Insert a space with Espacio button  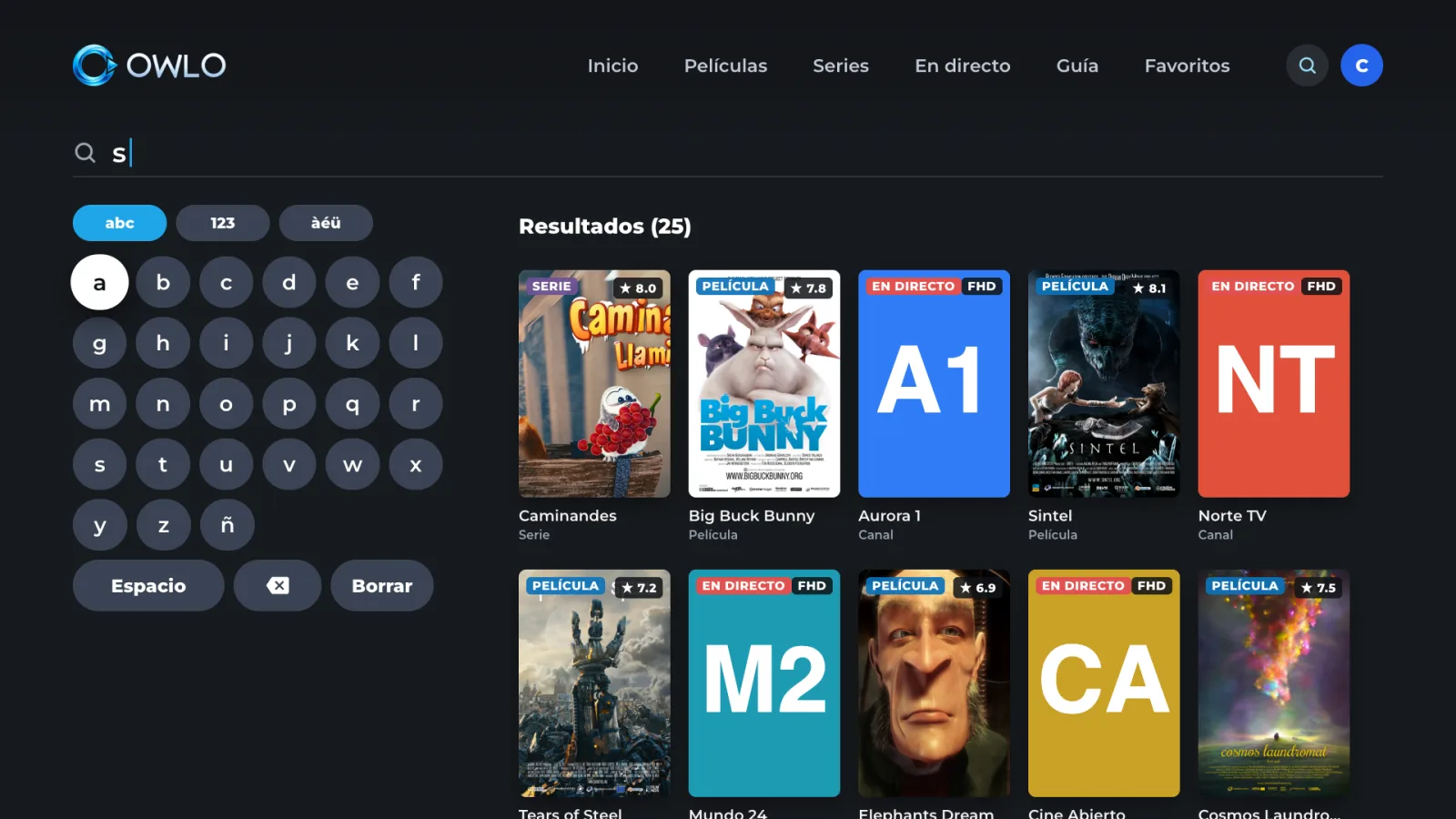click(148, 585)
